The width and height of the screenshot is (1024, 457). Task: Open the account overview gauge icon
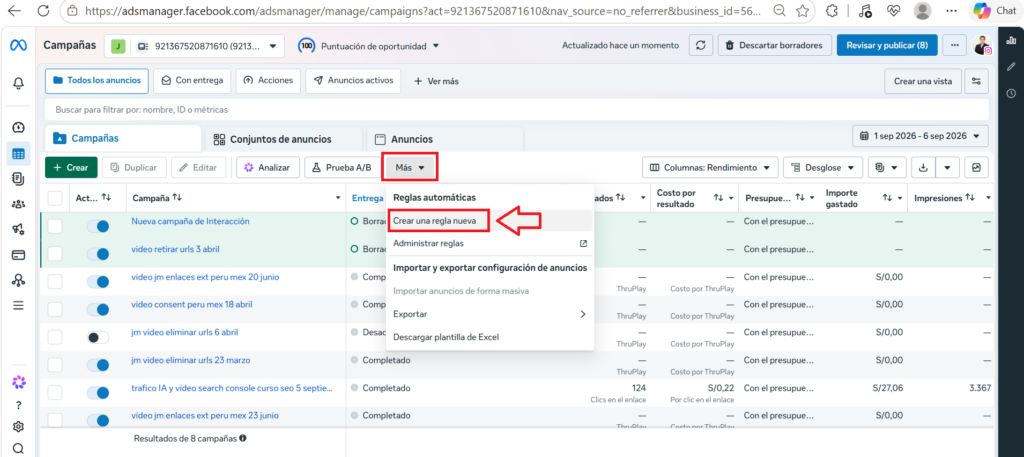pos(18,127)
